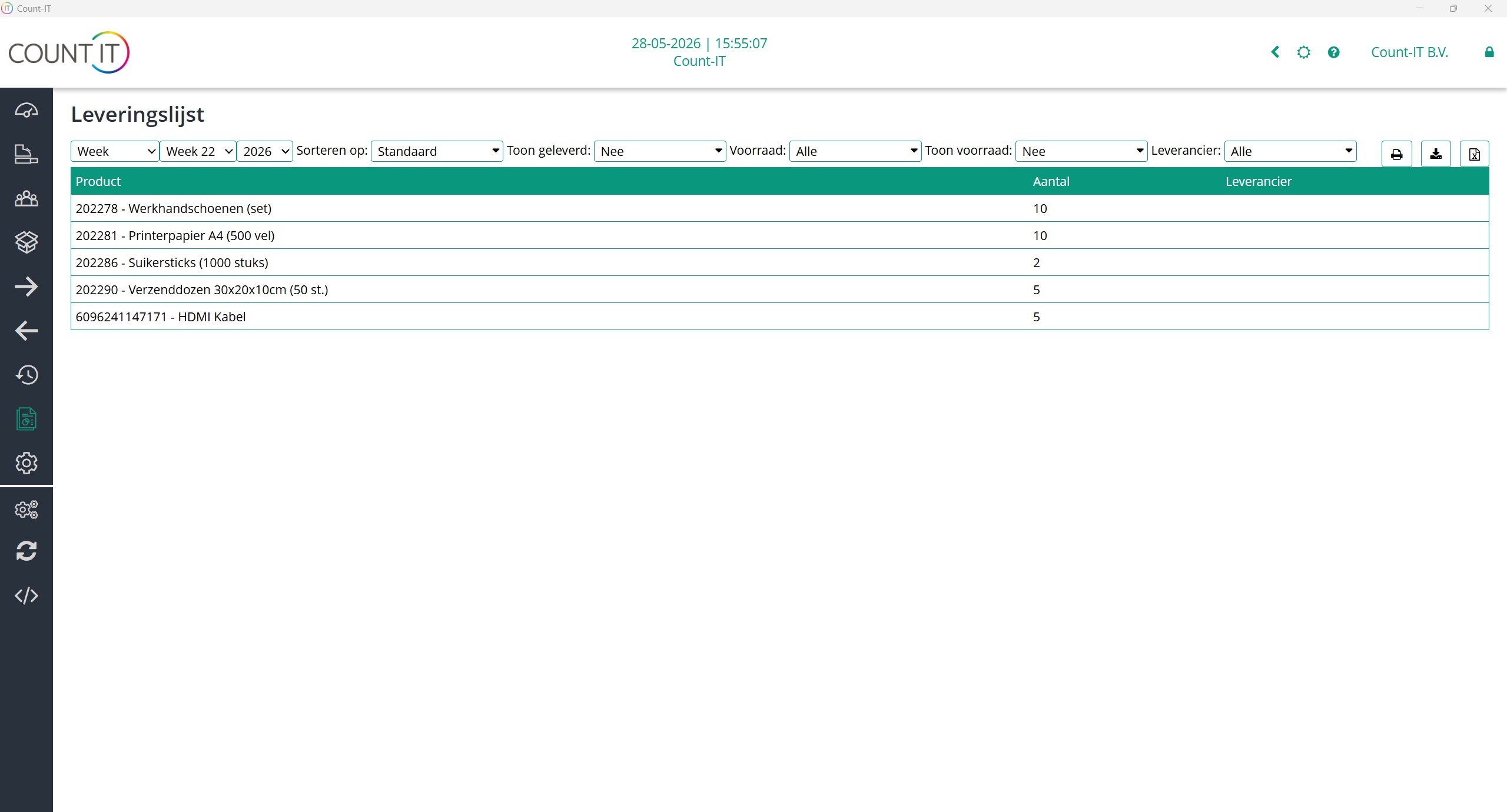Click the Leverancier column header
Viewport: 1507px width, 812px height.
tap(1259, 181)
